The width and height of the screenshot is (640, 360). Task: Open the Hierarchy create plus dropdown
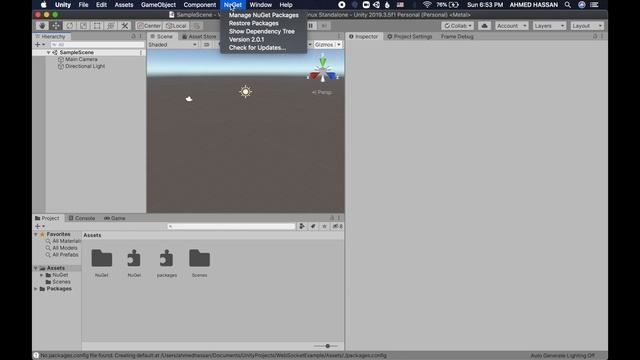[x=40, y=44]
